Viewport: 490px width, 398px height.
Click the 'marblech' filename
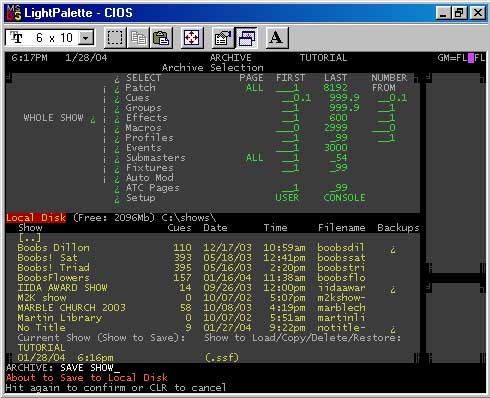(341, 308)
